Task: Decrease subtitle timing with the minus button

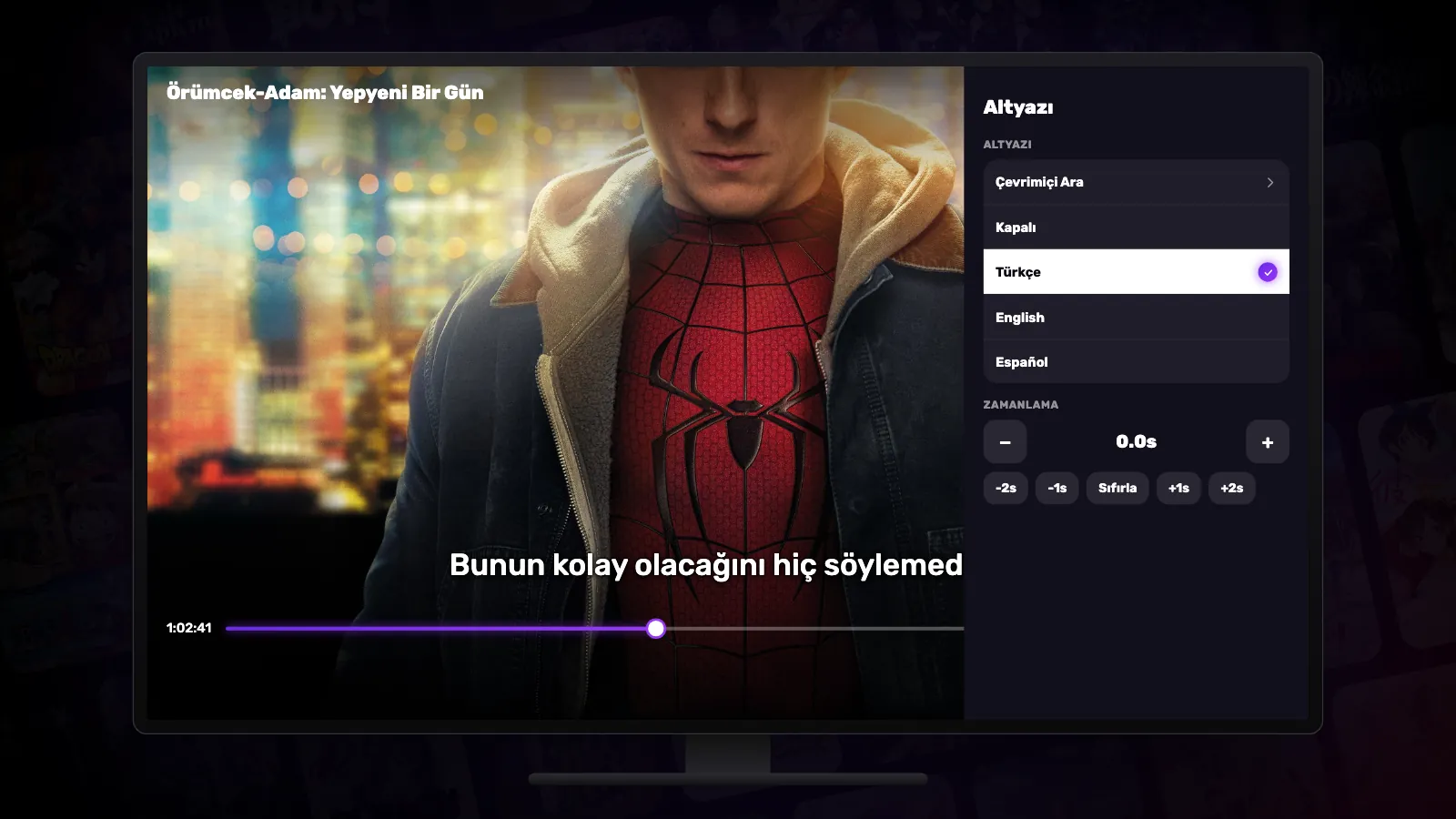Action: click(x=1005, y=442)
